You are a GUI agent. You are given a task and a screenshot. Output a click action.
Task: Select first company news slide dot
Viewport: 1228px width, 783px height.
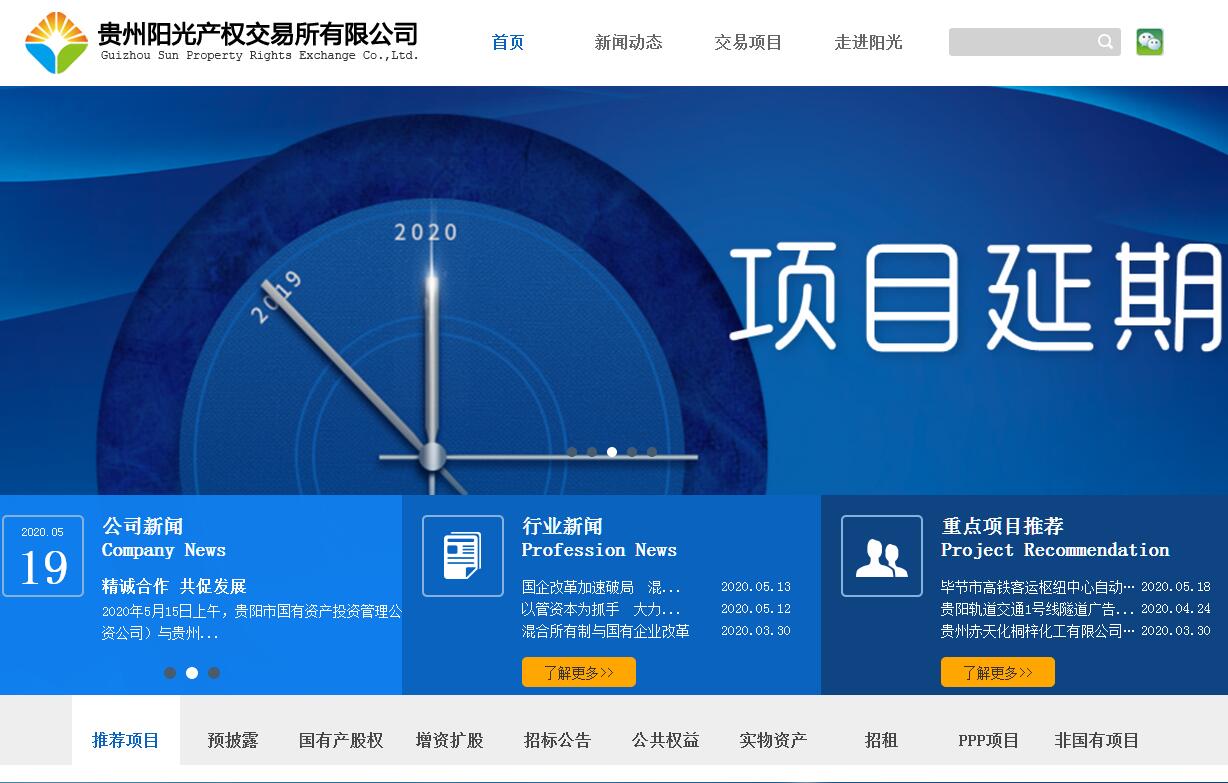(170, 673)
